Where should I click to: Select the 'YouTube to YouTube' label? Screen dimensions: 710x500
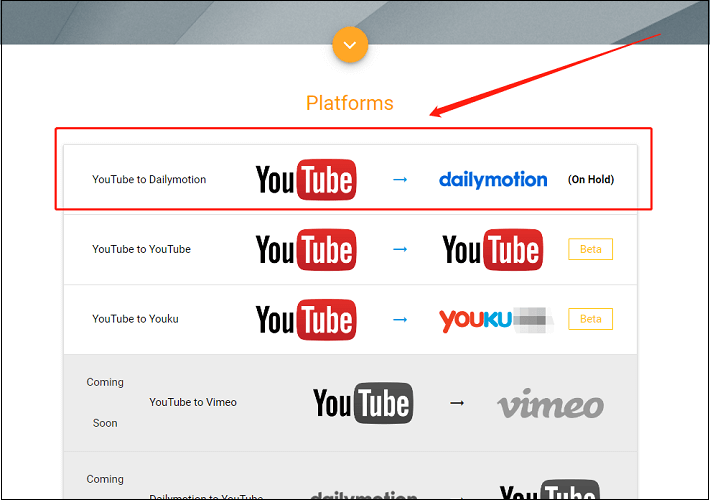pos(141,249)
